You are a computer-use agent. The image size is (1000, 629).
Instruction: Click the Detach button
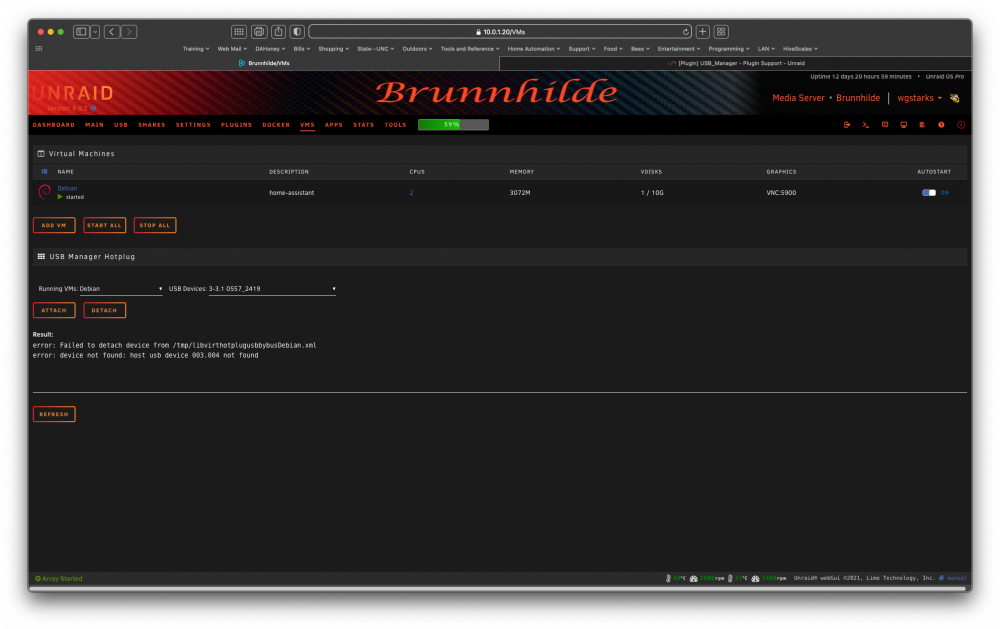click(105, 310)
